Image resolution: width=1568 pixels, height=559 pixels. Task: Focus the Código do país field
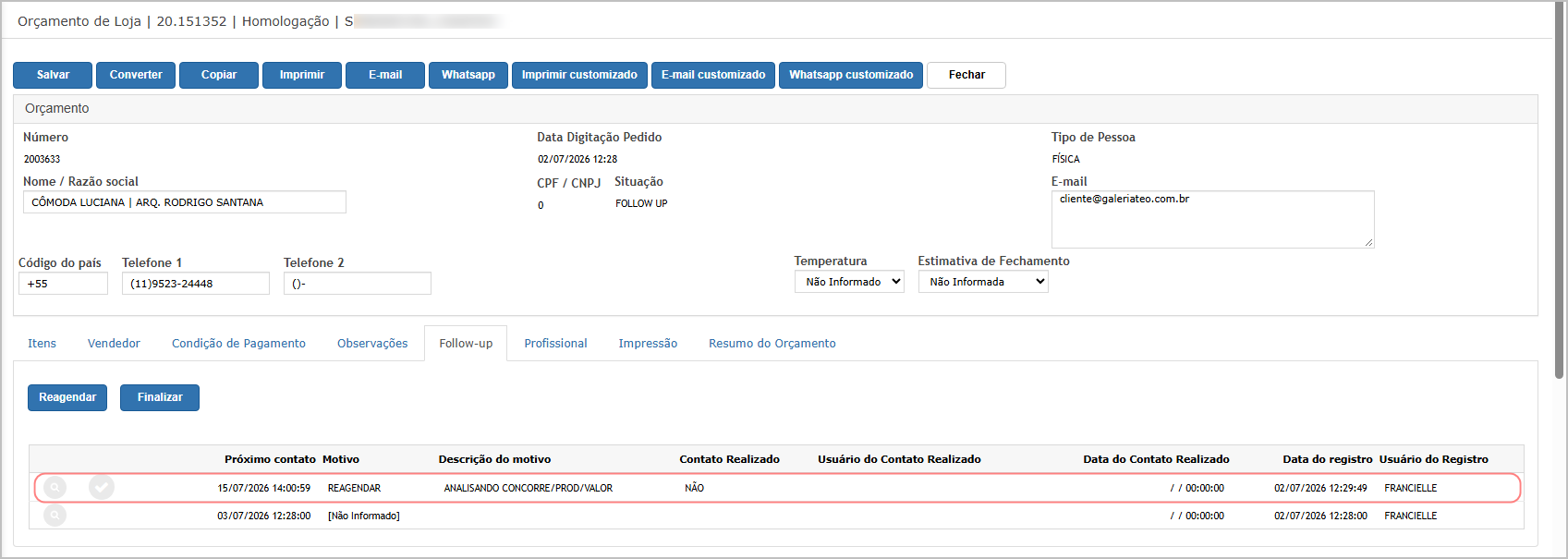[63, 284]
